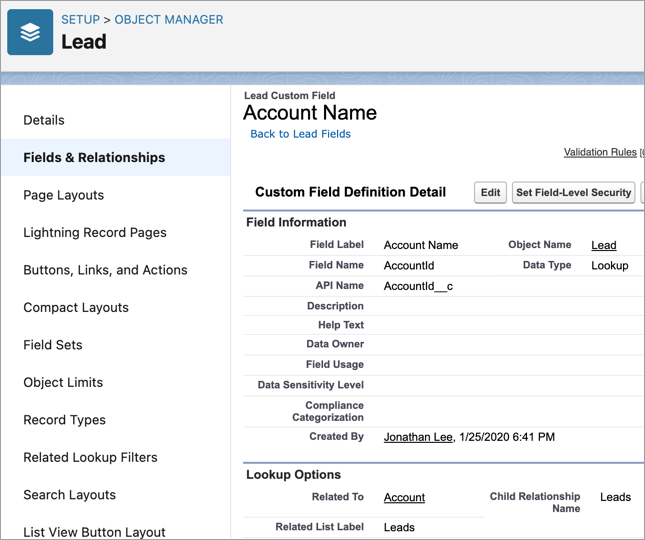645x540 pixels.
Task: Open Jonathan Lee user link
Action: coord(418,437)
